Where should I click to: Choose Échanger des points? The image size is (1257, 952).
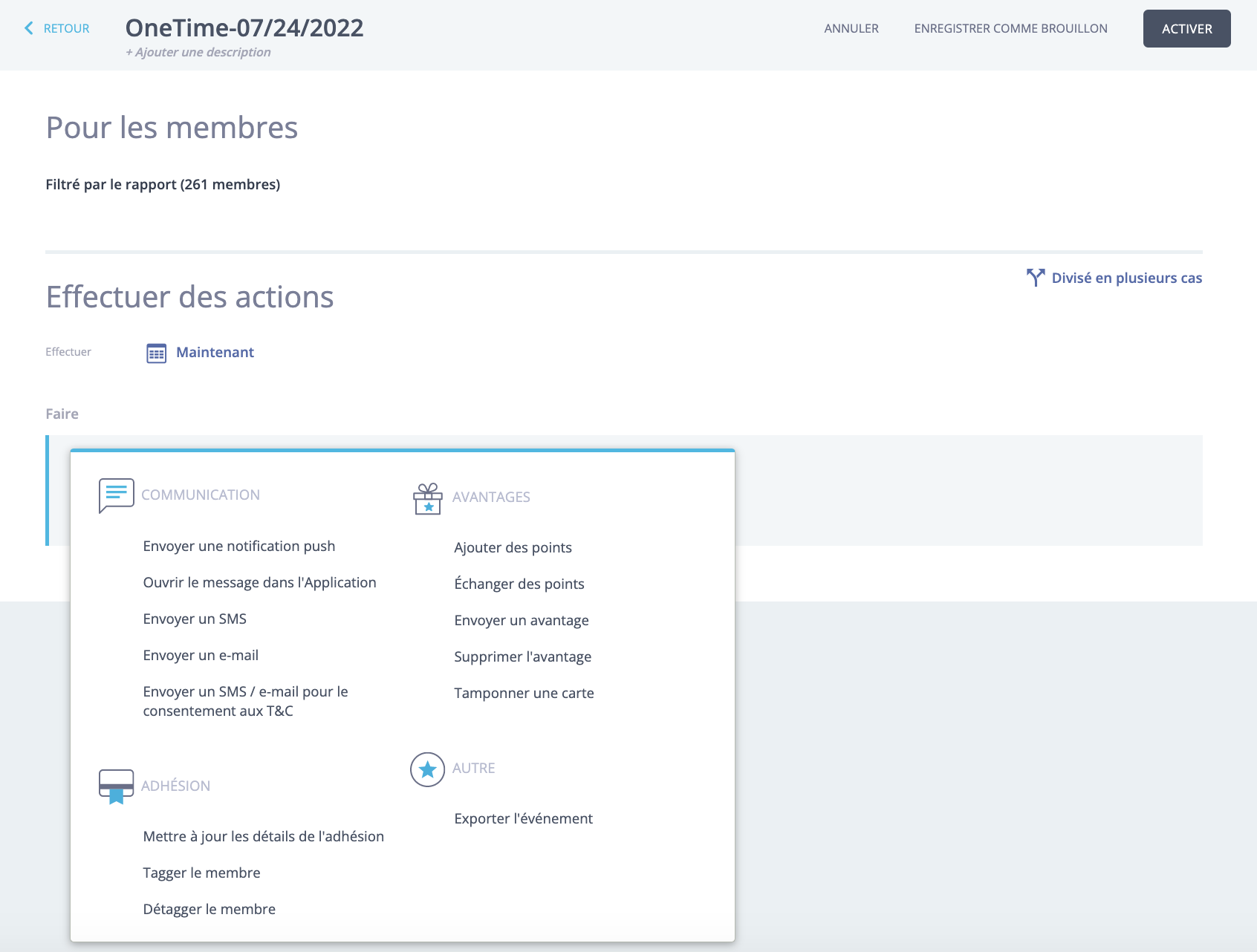coord(519,584)
